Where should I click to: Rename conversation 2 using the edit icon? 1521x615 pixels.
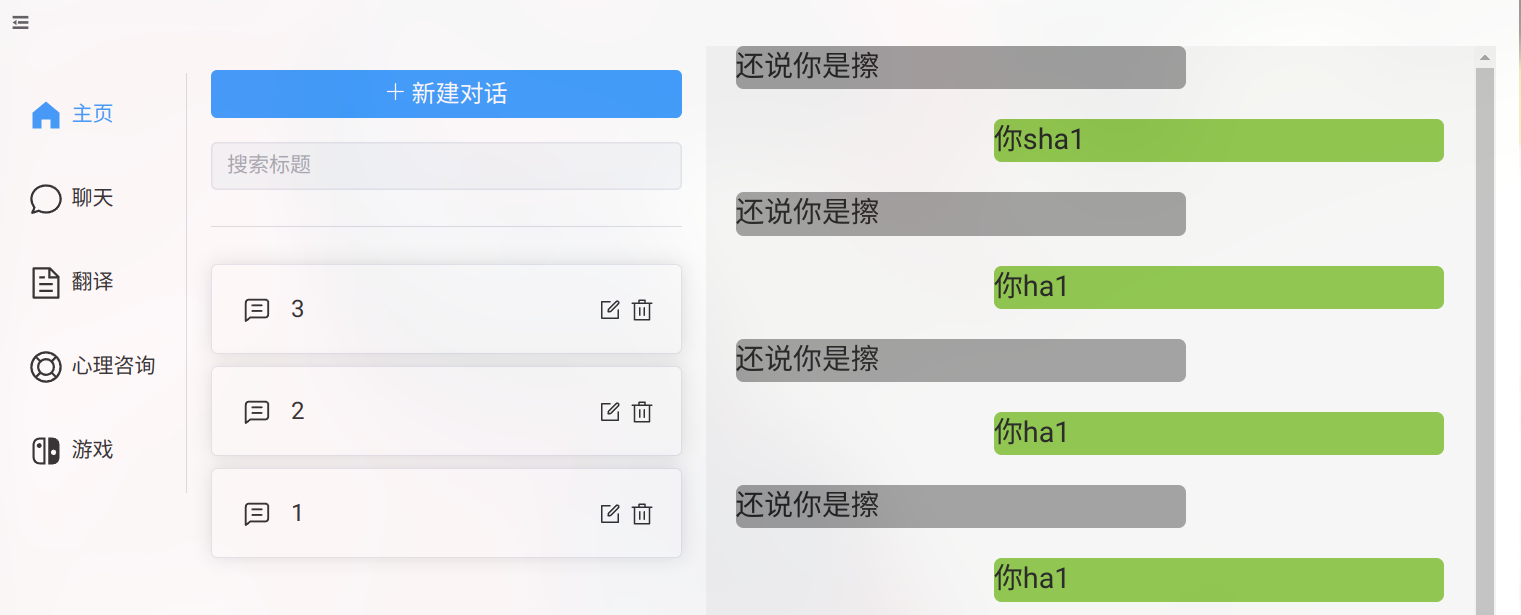610,412
